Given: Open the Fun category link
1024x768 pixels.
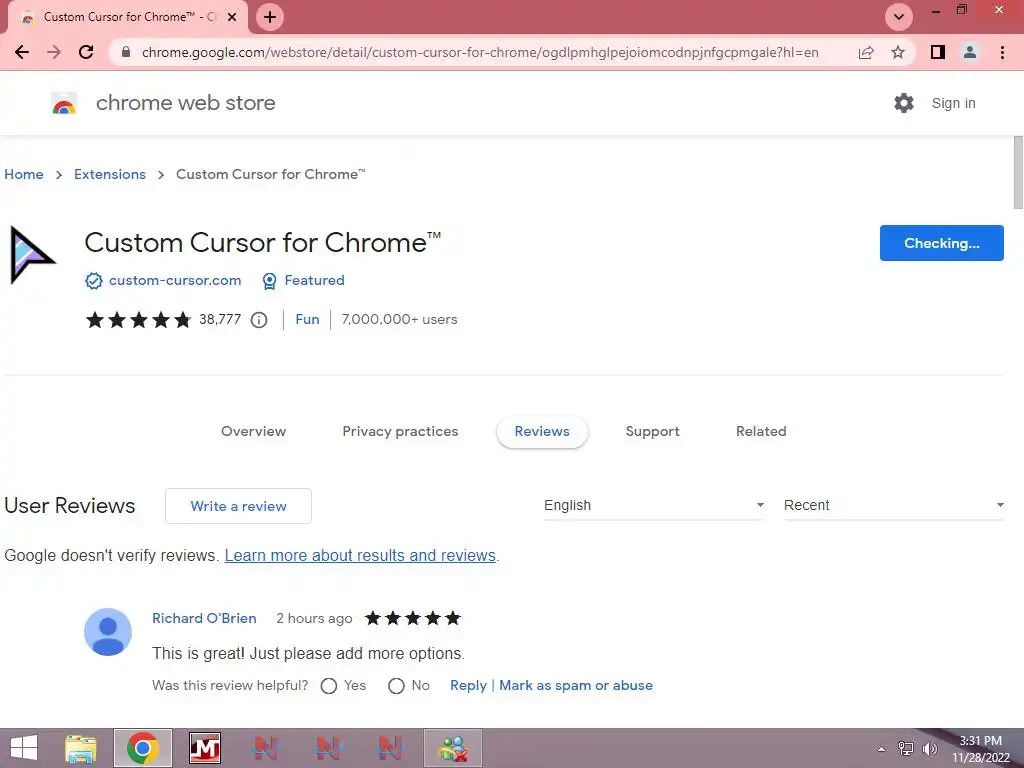Looking at the screenshot, I should point(307,319).
